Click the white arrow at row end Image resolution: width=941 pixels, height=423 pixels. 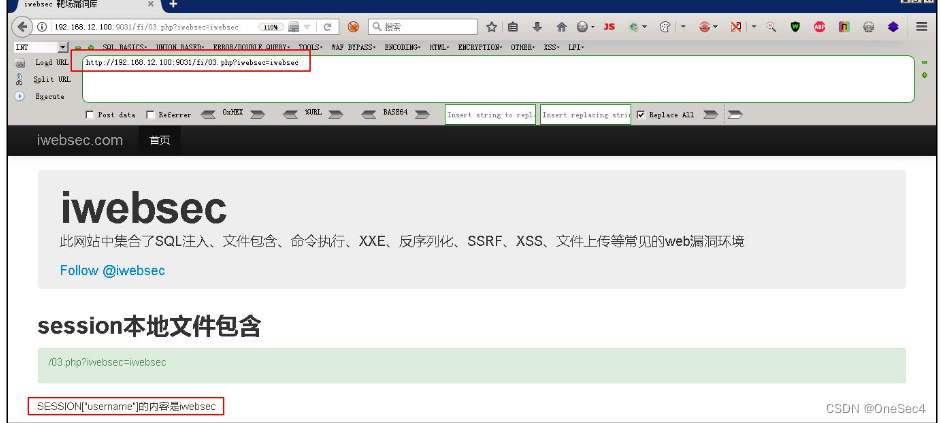point(735,115)
